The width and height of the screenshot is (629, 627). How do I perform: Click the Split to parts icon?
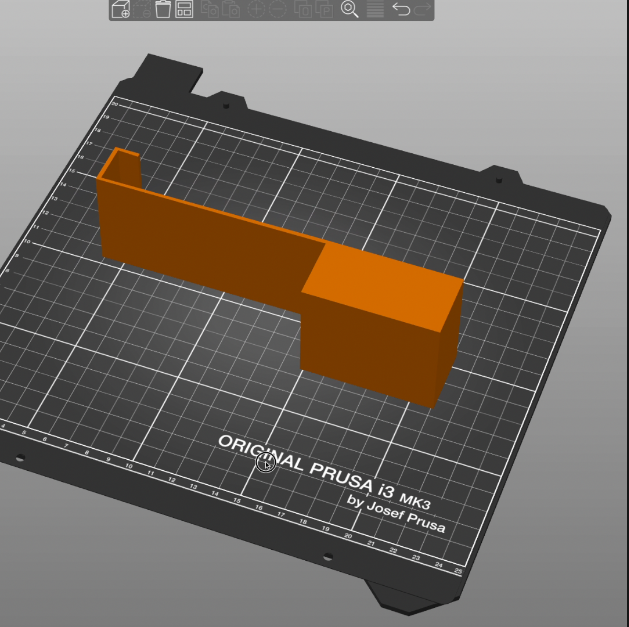[x=325, y=10]
